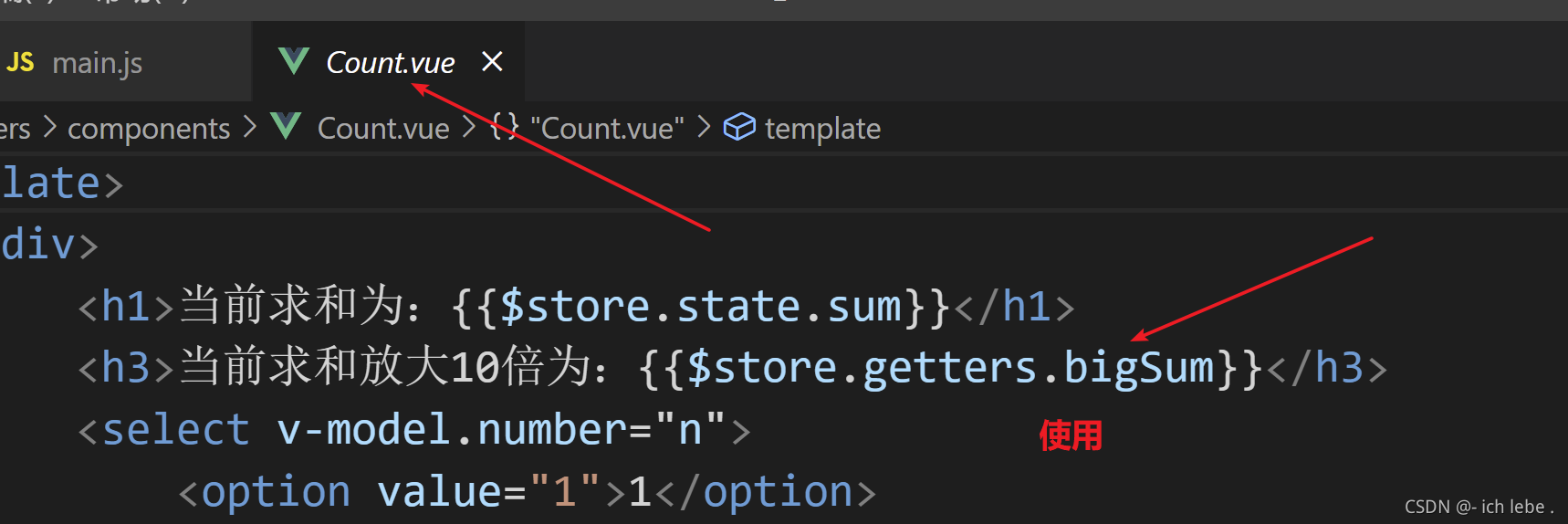
Task: Open the template breadcrumb symbol
Action: pyautogui.click(x=822, y=129)
